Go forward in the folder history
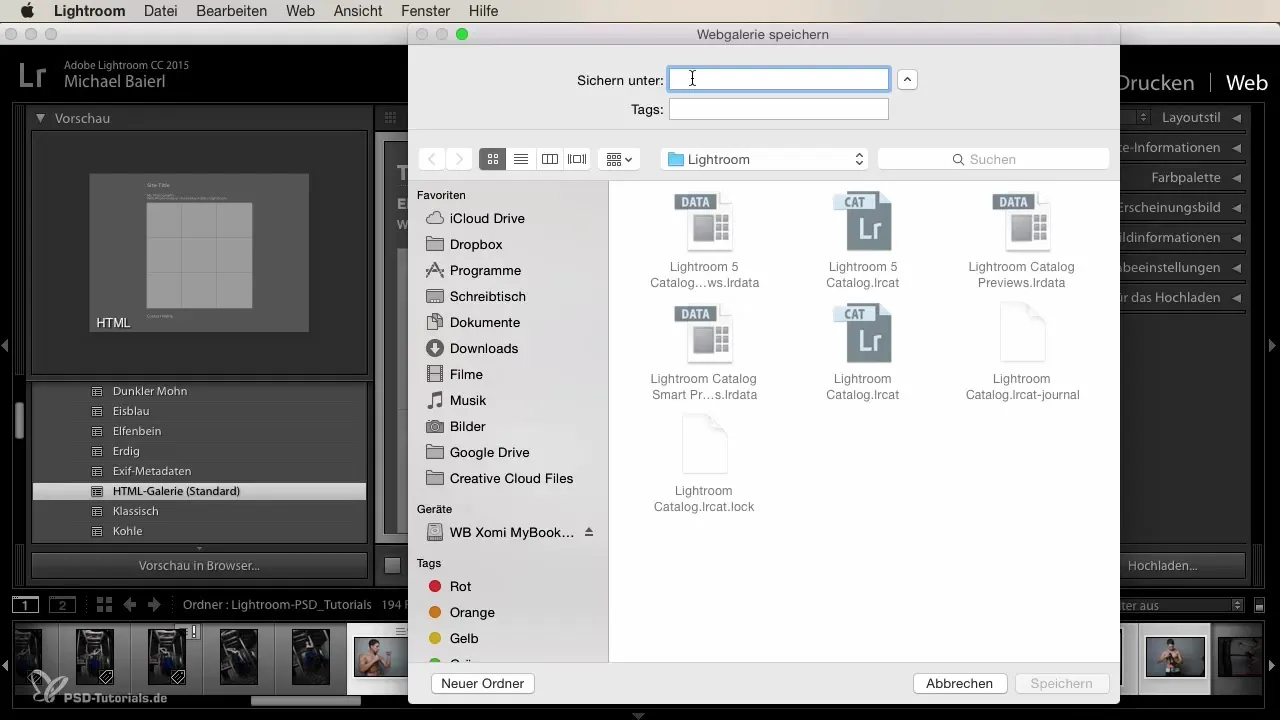The image size is (1280, 720). pos(459,159)
